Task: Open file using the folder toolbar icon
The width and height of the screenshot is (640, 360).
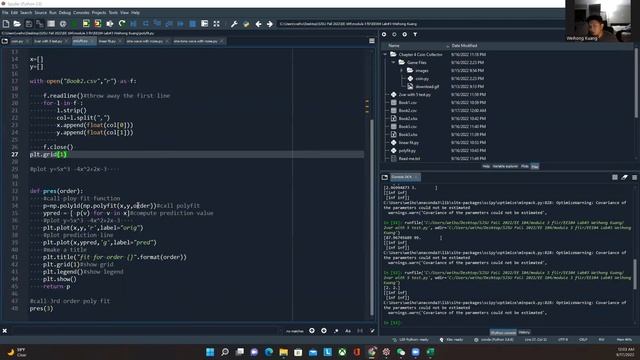Action: (x=17, y=24)
